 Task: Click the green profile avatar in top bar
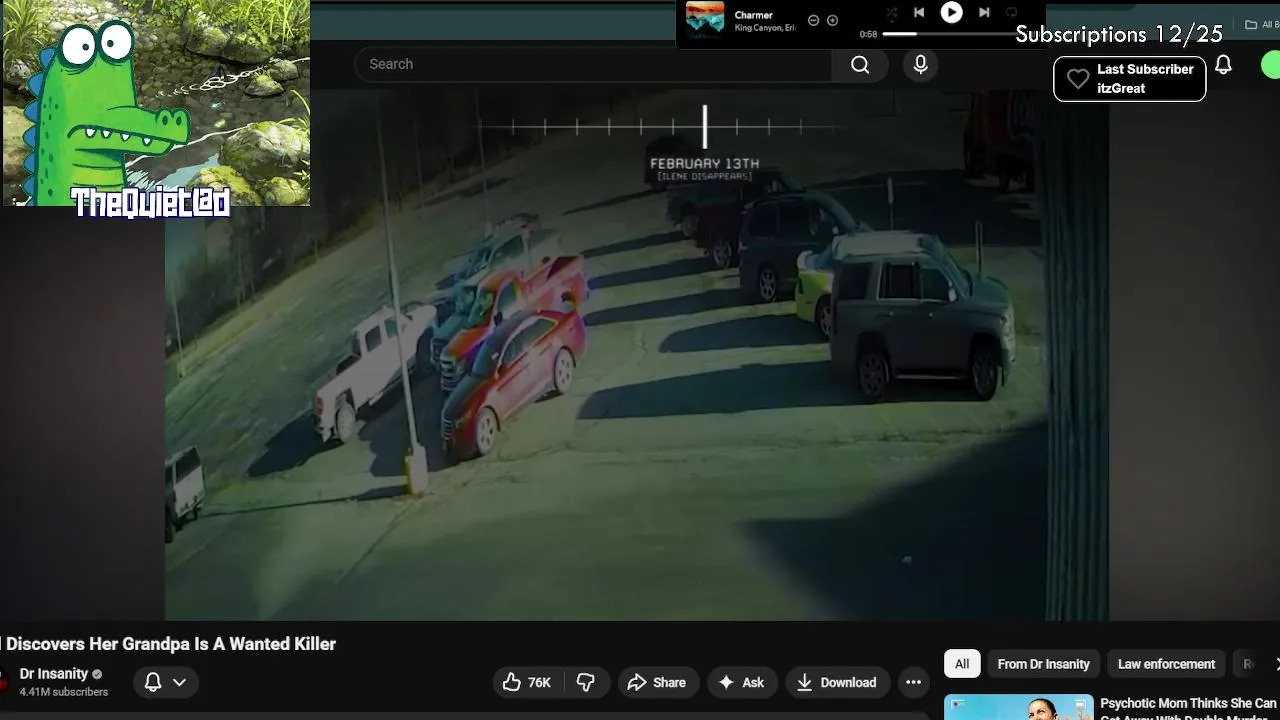point(1271,65)
